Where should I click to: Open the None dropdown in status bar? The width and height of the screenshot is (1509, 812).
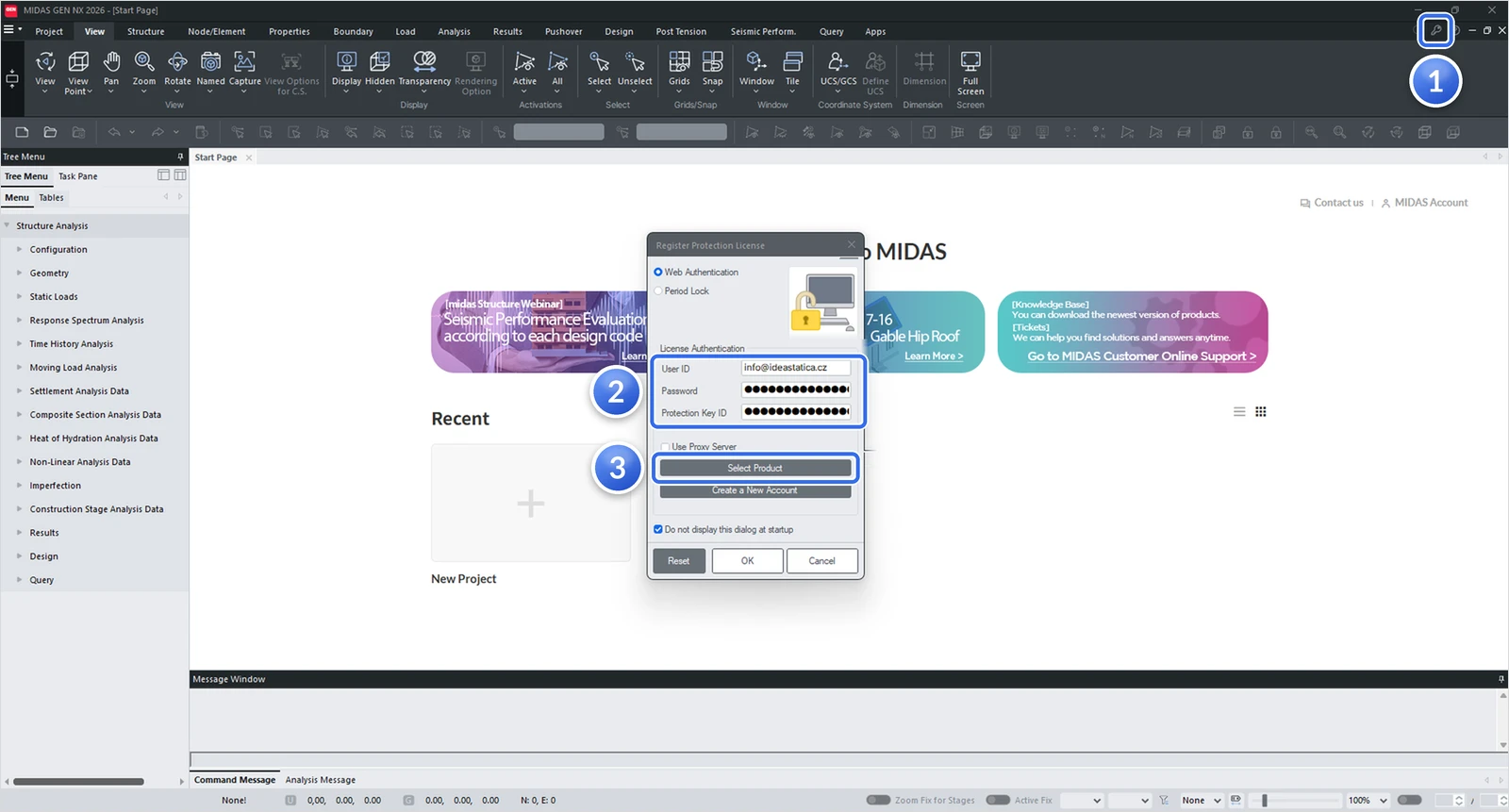tap(1202, 801)
